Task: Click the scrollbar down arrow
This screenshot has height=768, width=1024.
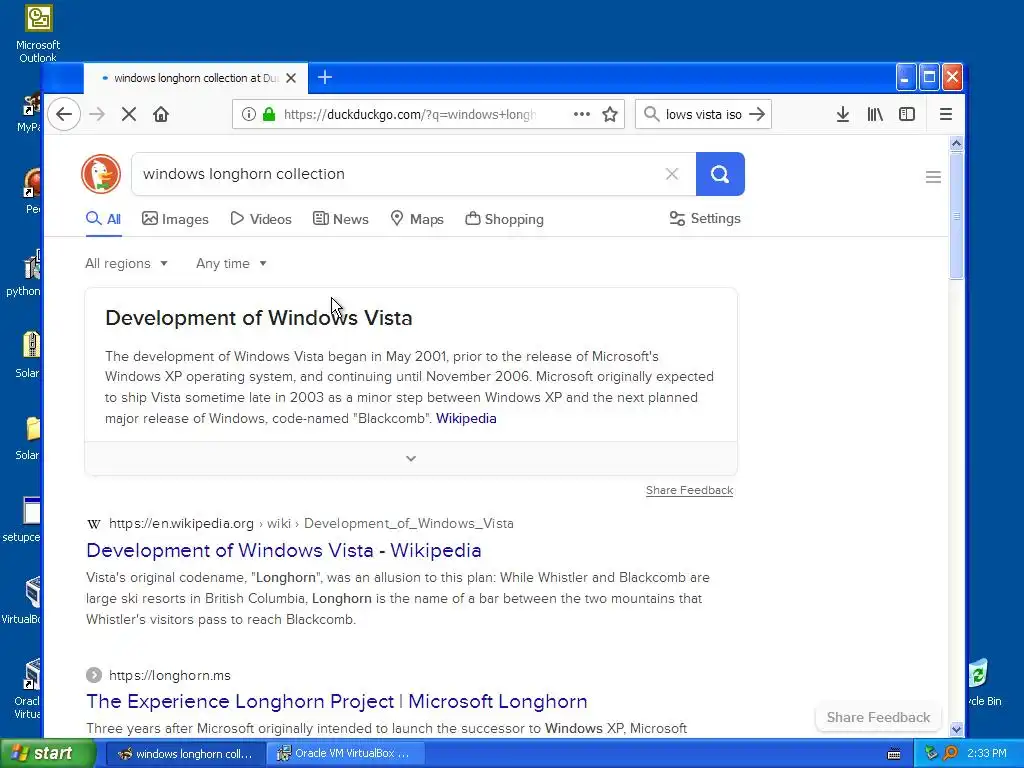Action: click(x=956, y=729)
